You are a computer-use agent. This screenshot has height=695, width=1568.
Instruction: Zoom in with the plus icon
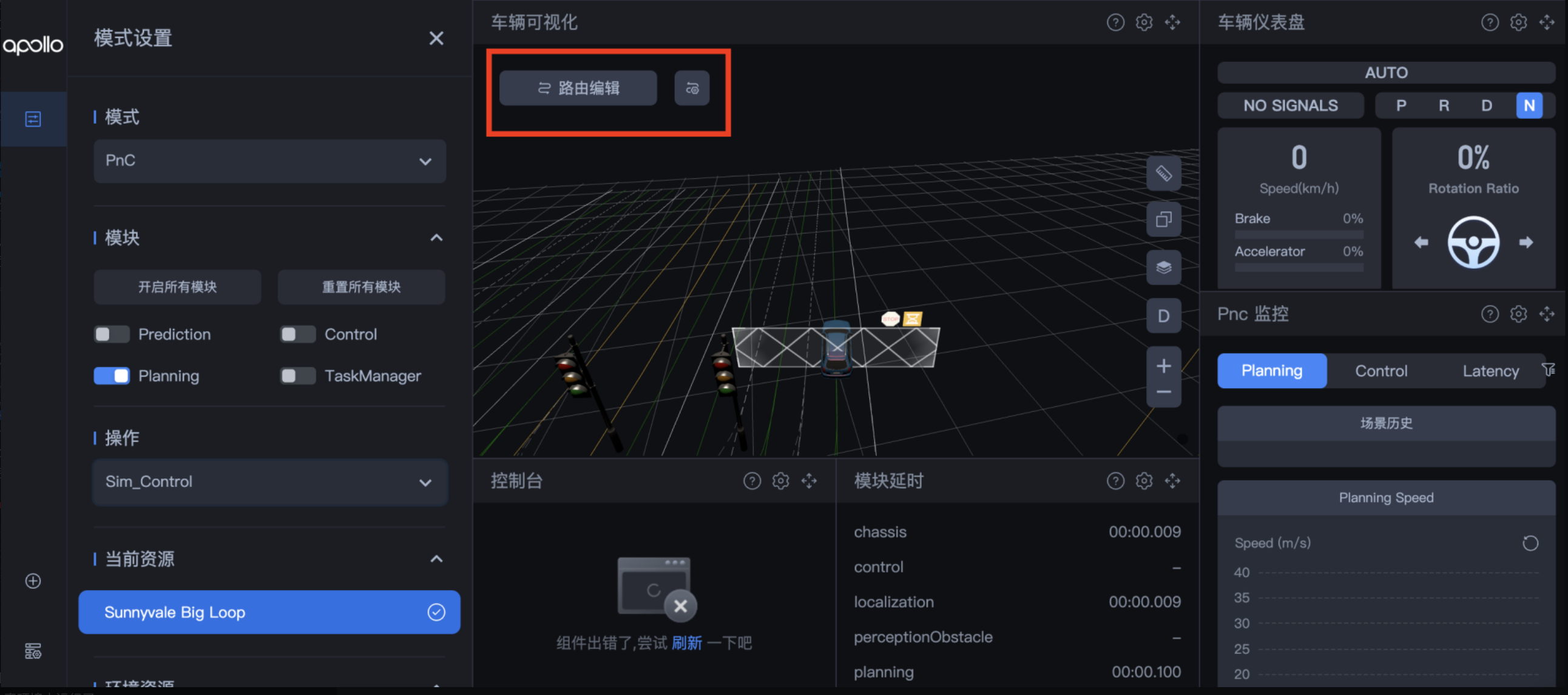(x=1163, y=366)
